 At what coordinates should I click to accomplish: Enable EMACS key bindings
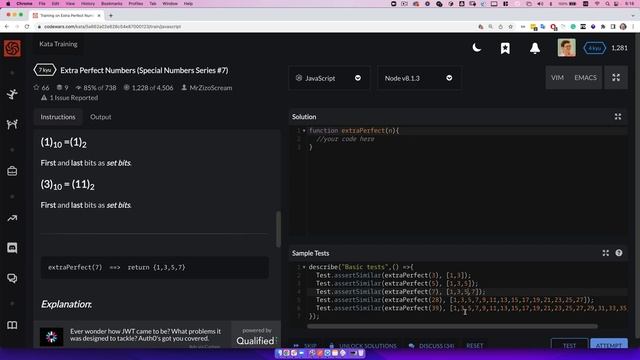coord(585,78)
